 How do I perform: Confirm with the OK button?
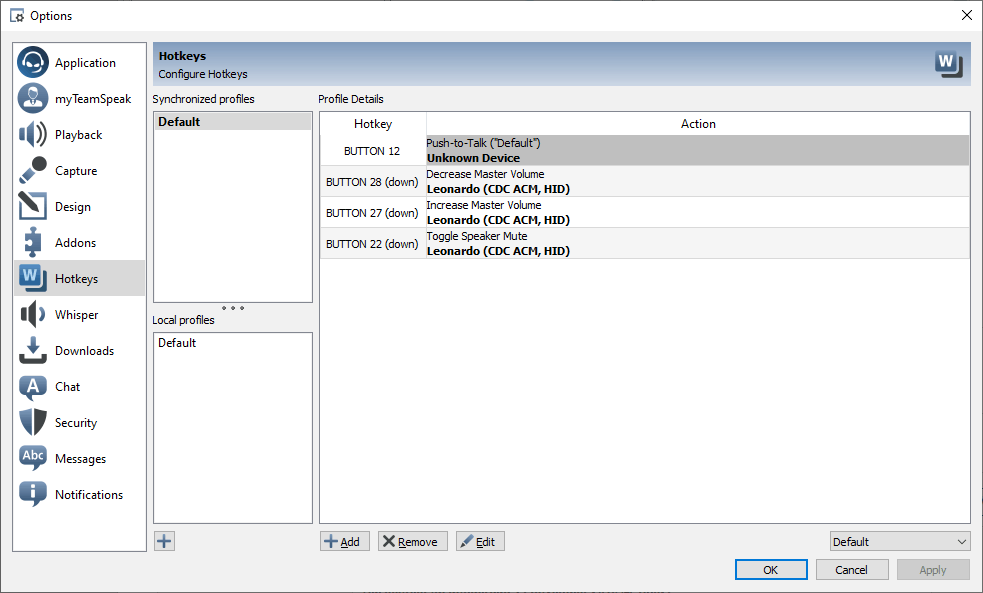(770, 570)
